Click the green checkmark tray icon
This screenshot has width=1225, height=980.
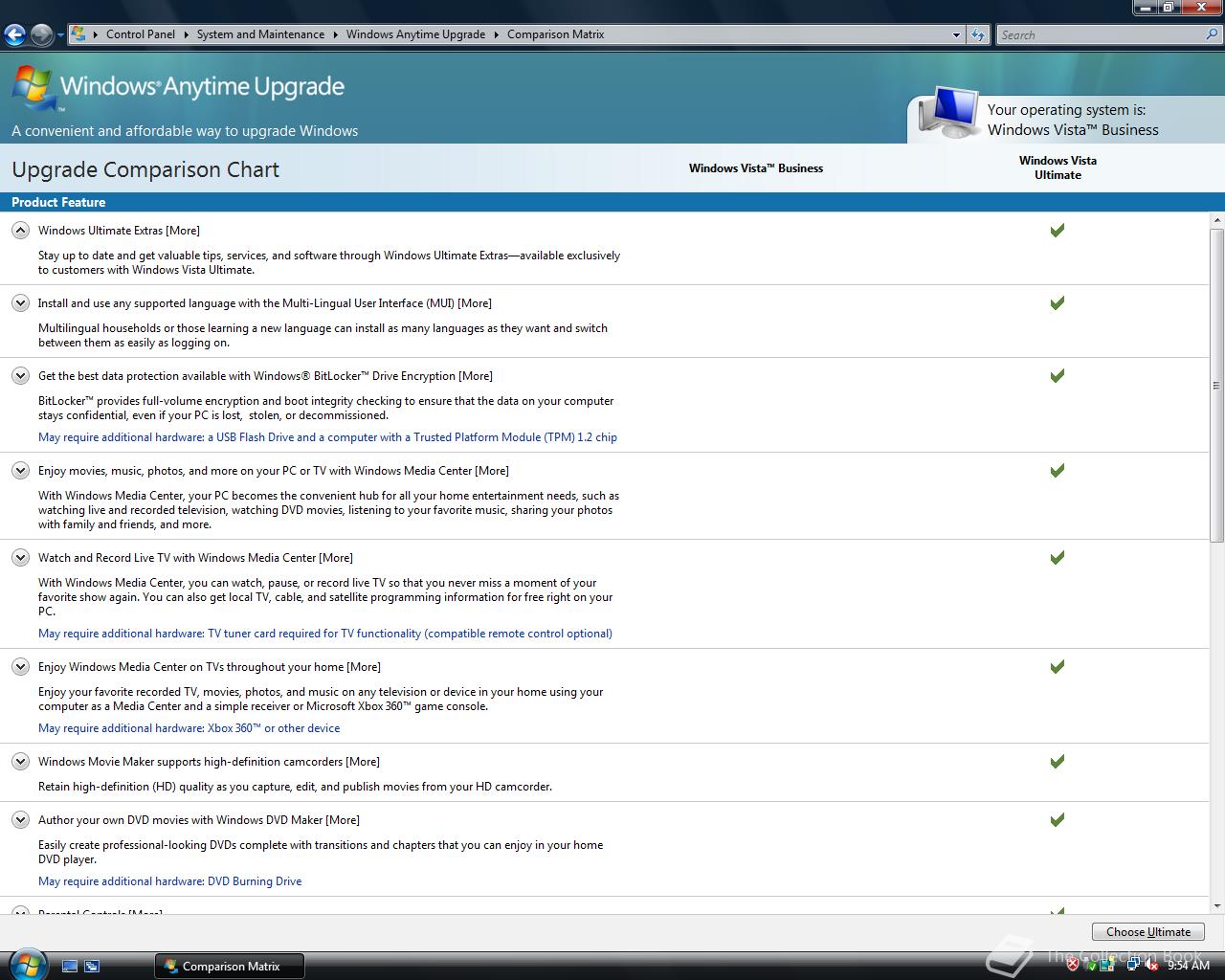[1090, 966]
